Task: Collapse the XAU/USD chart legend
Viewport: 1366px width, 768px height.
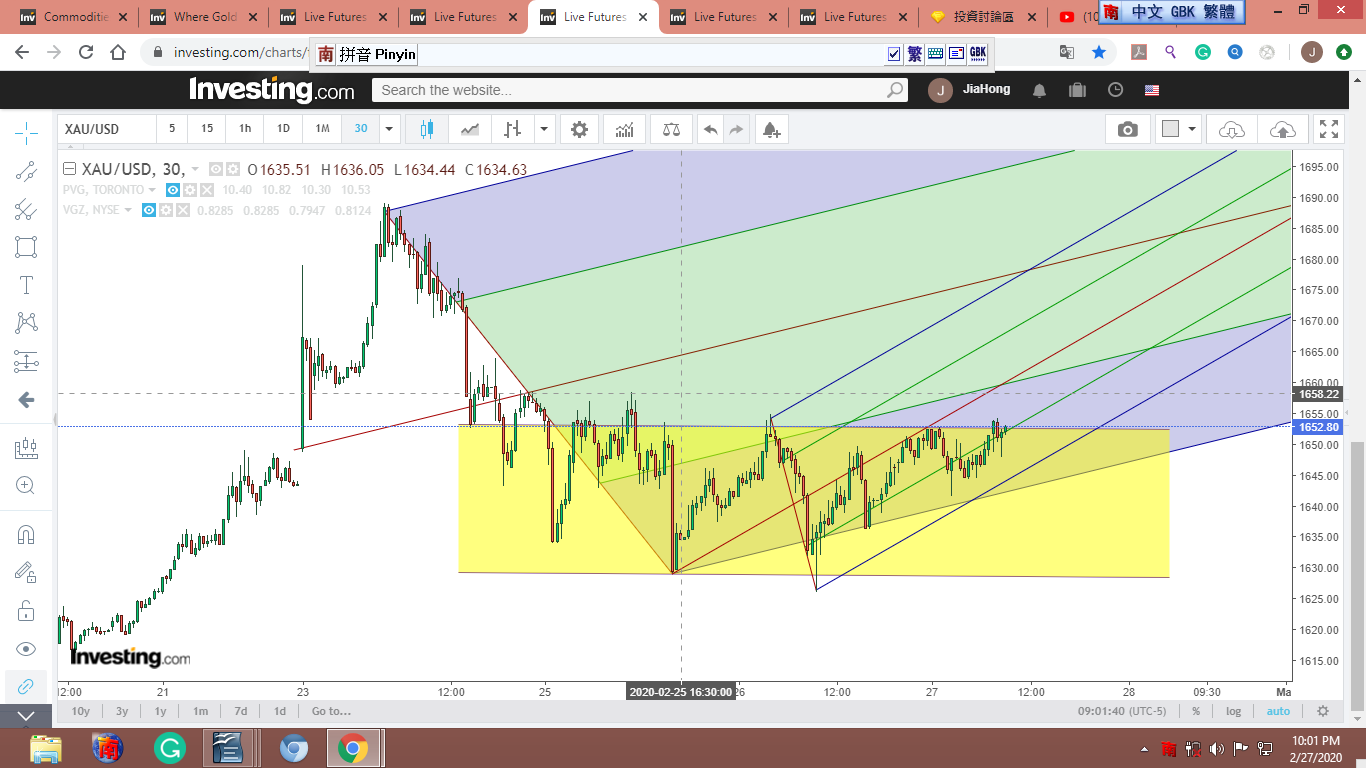Action: (69, 170)
